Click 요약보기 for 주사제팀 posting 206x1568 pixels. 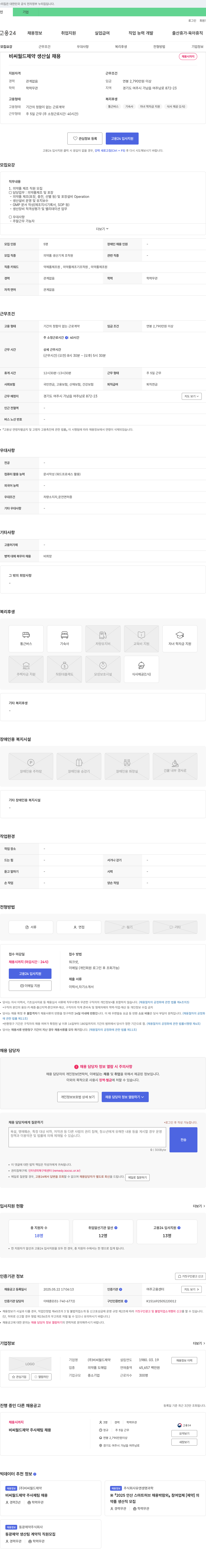[x=184, y=1434]
